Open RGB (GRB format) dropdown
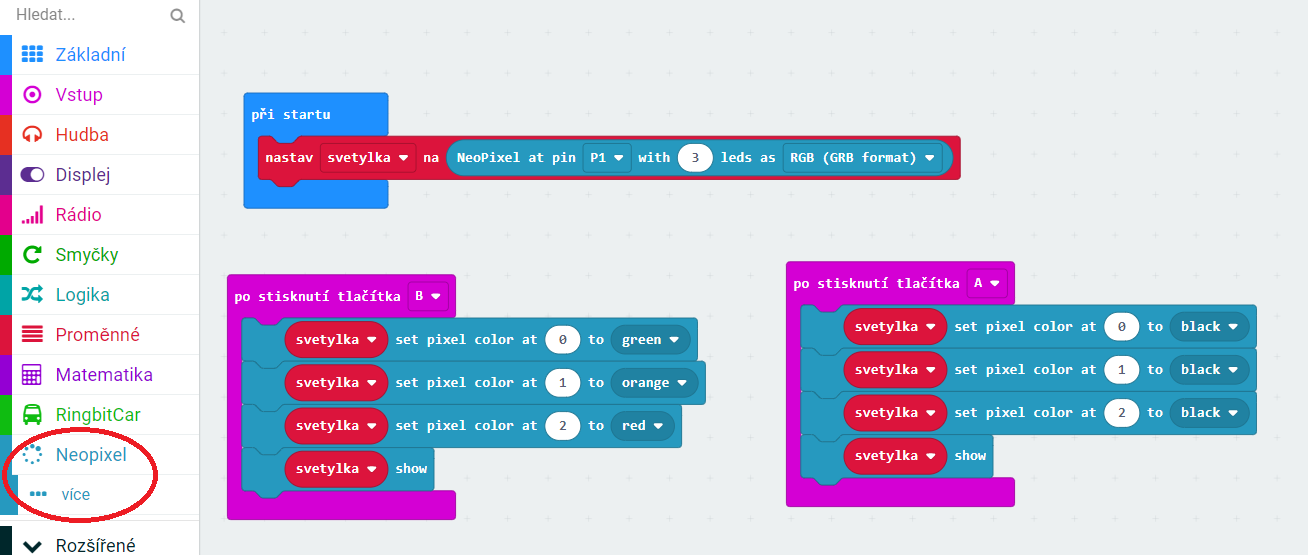 click(x=863, y=158)
